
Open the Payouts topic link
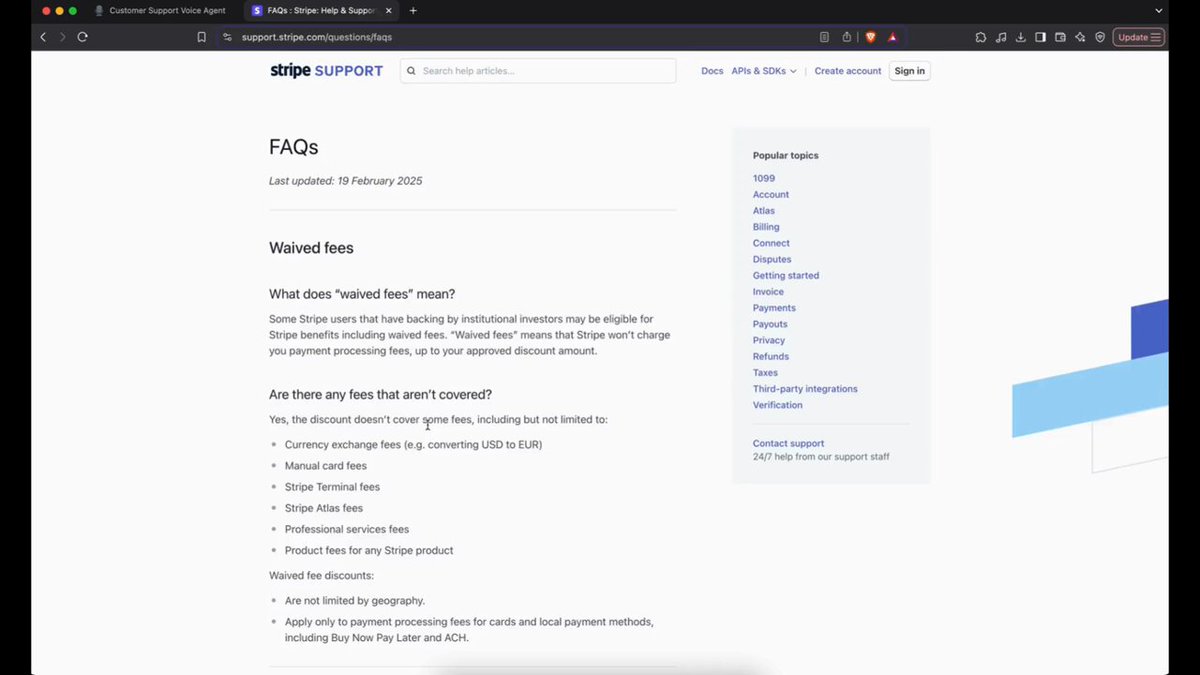click(x=770, y=324)
